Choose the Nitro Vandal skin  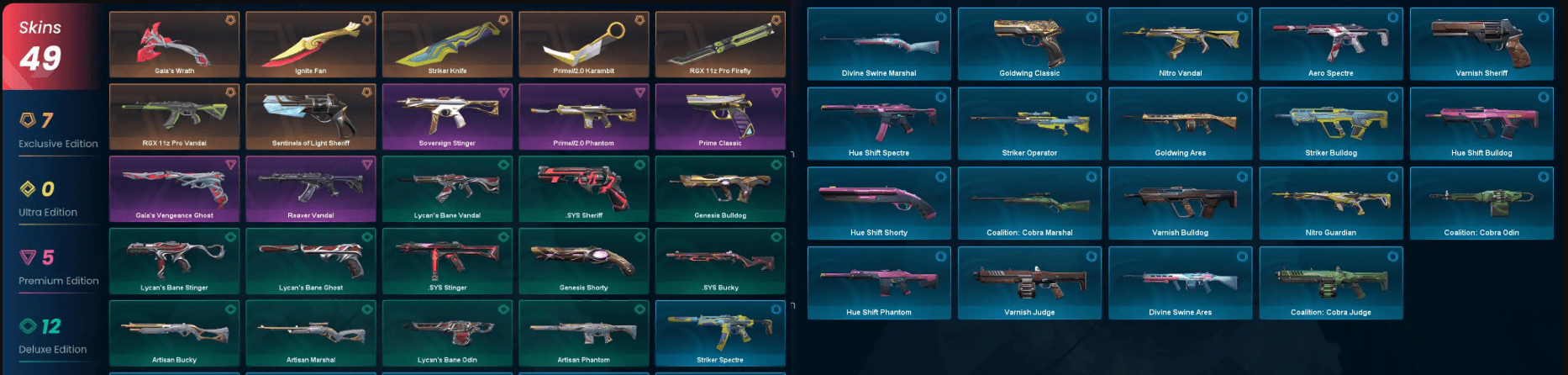click(1180, 45)
